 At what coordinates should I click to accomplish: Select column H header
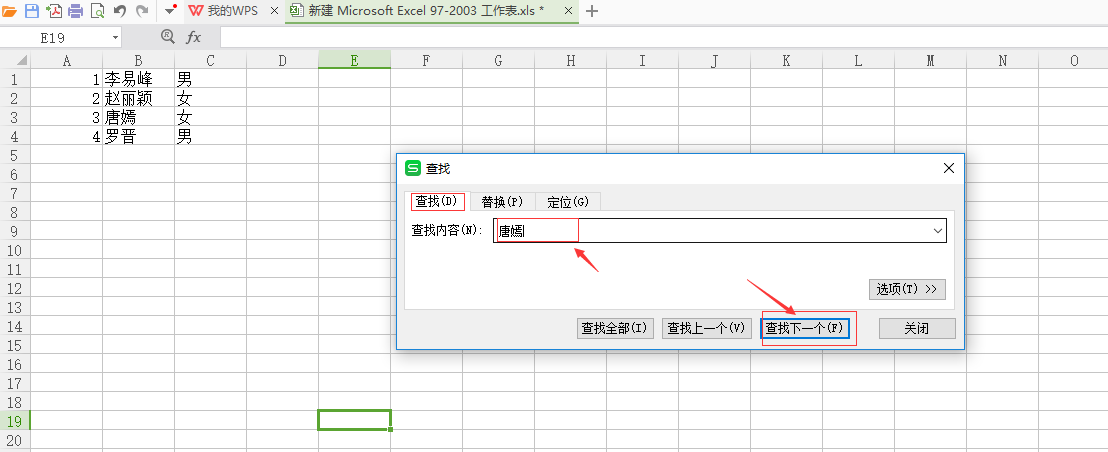click(x=570, y=61)
